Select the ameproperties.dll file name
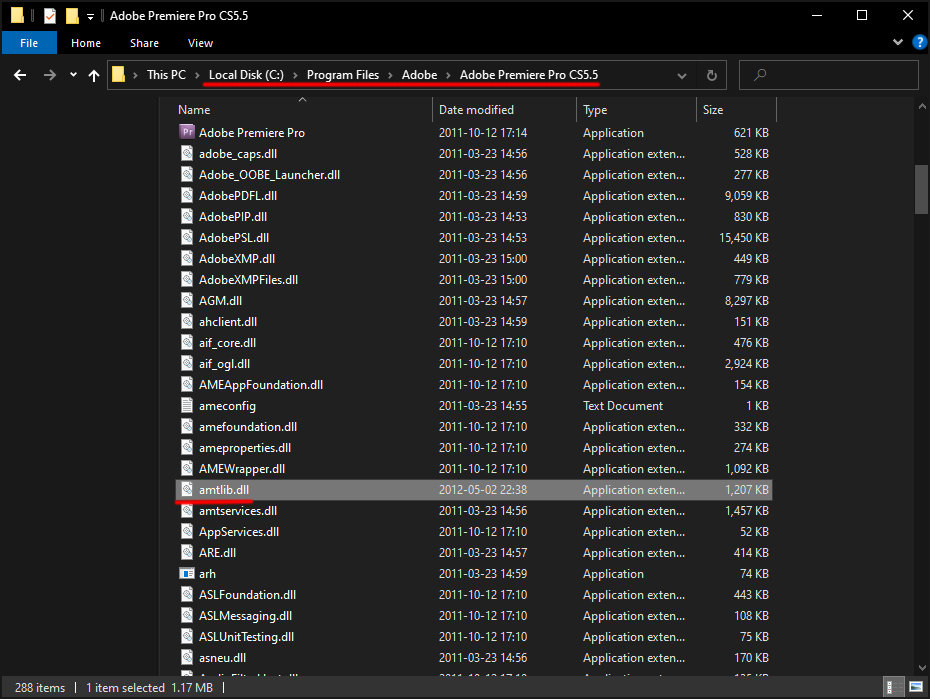Screen dimensions: 930x699 coord(245,448)
